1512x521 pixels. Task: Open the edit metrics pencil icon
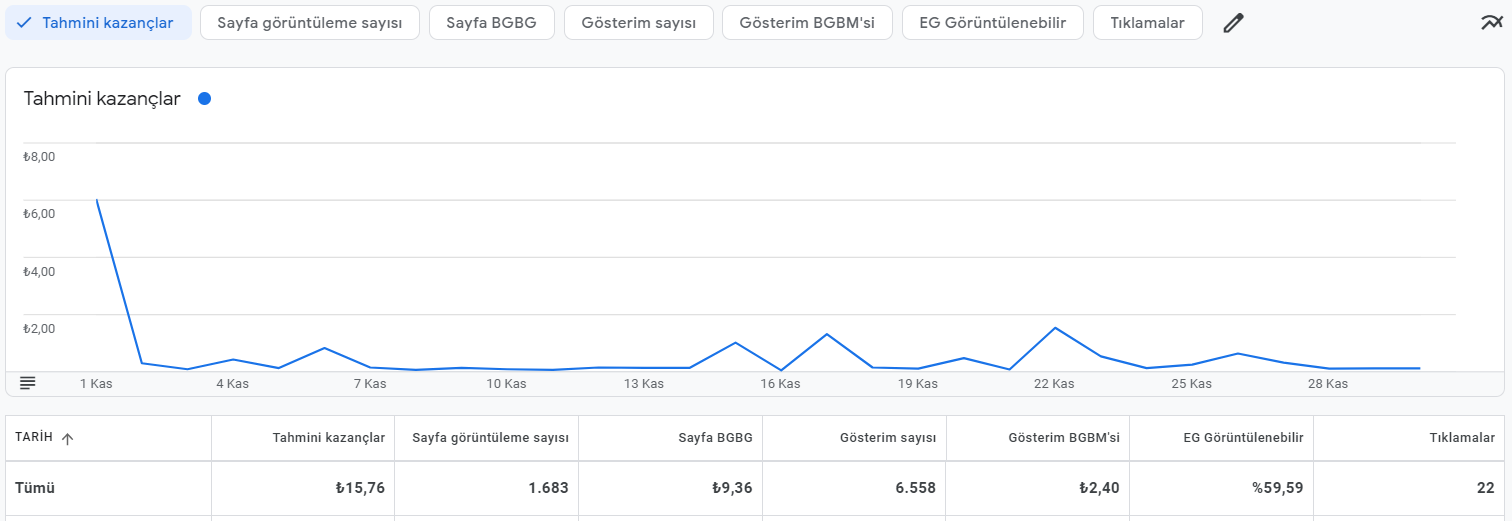pyautogui.click(x=1234, y=23)
